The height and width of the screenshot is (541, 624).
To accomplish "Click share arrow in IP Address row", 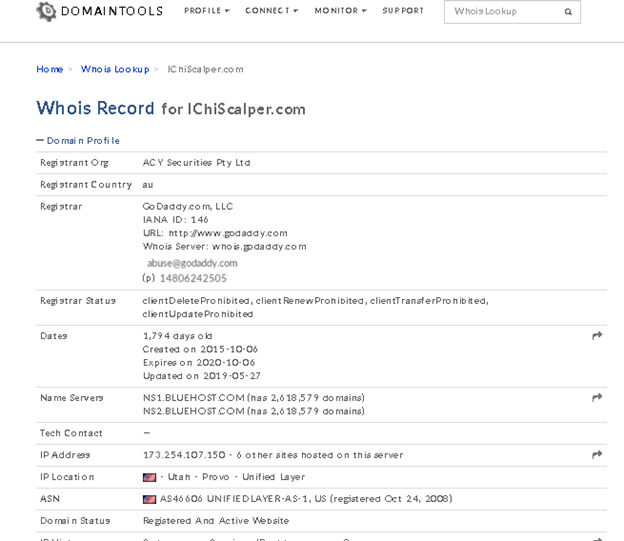I will click(x=597, y=454).
